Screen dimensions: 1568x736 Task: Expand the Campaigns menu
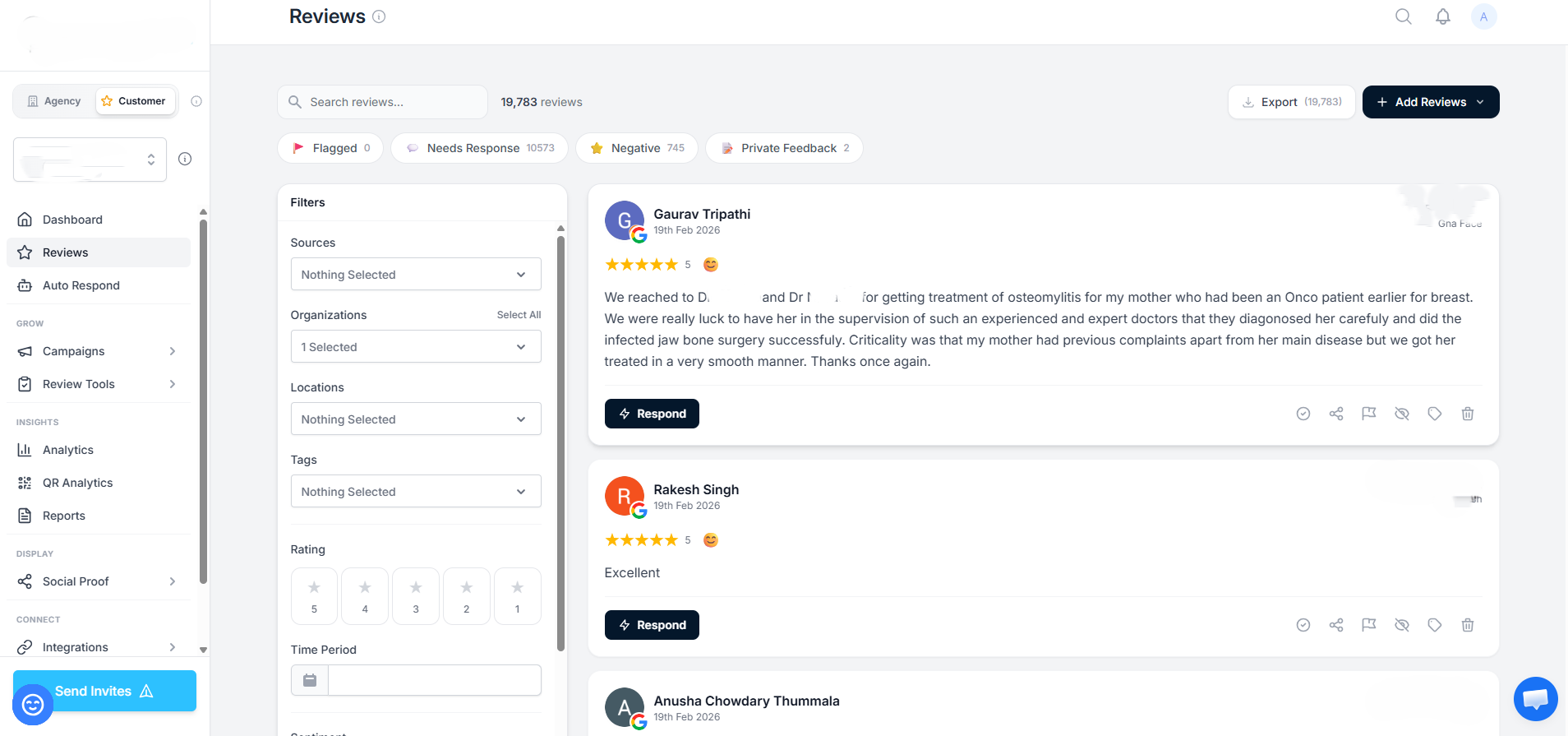tap(99, 351)
